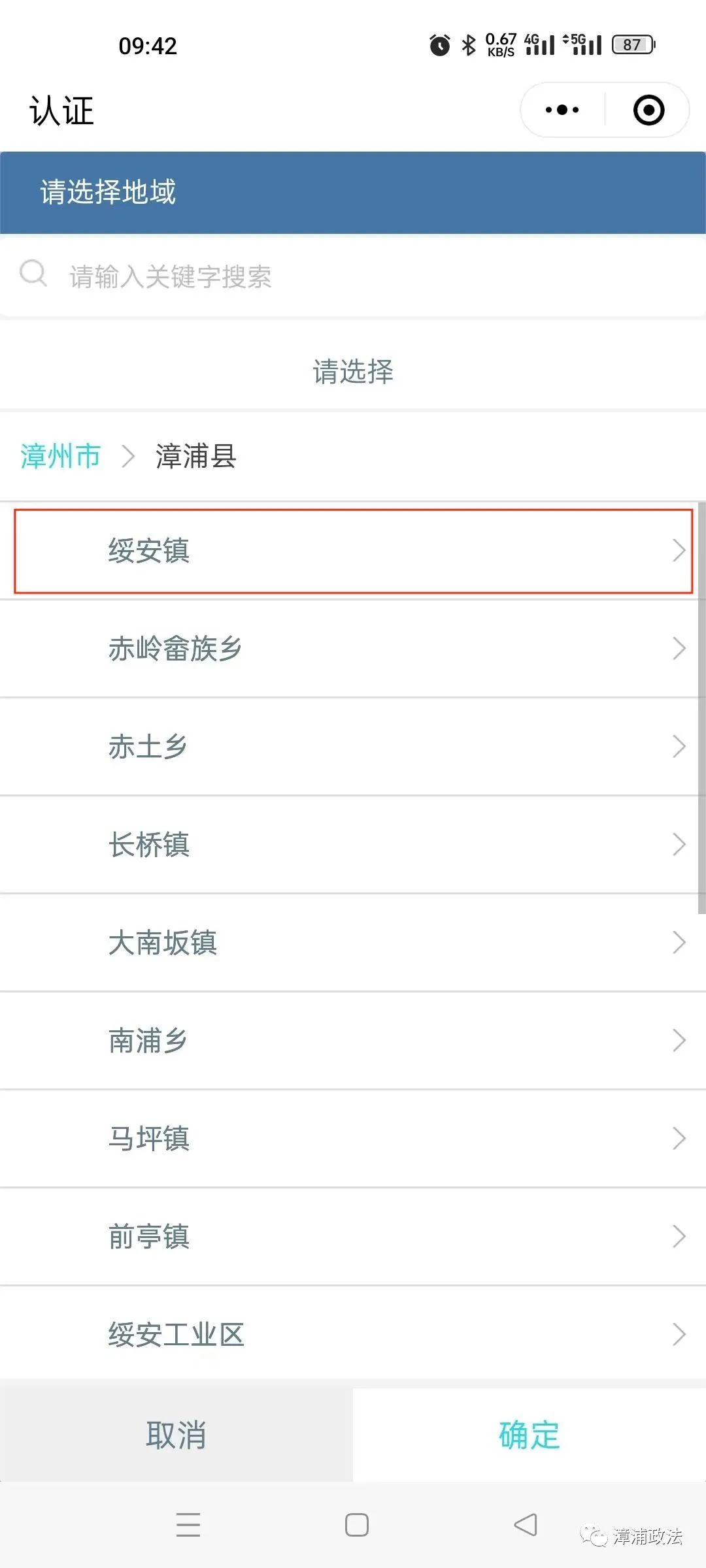The height and width of the screenshot is (1568, 706).
Task: Expand the 赤岭畲族乡 row chevron
Action: tap(679, 649)
